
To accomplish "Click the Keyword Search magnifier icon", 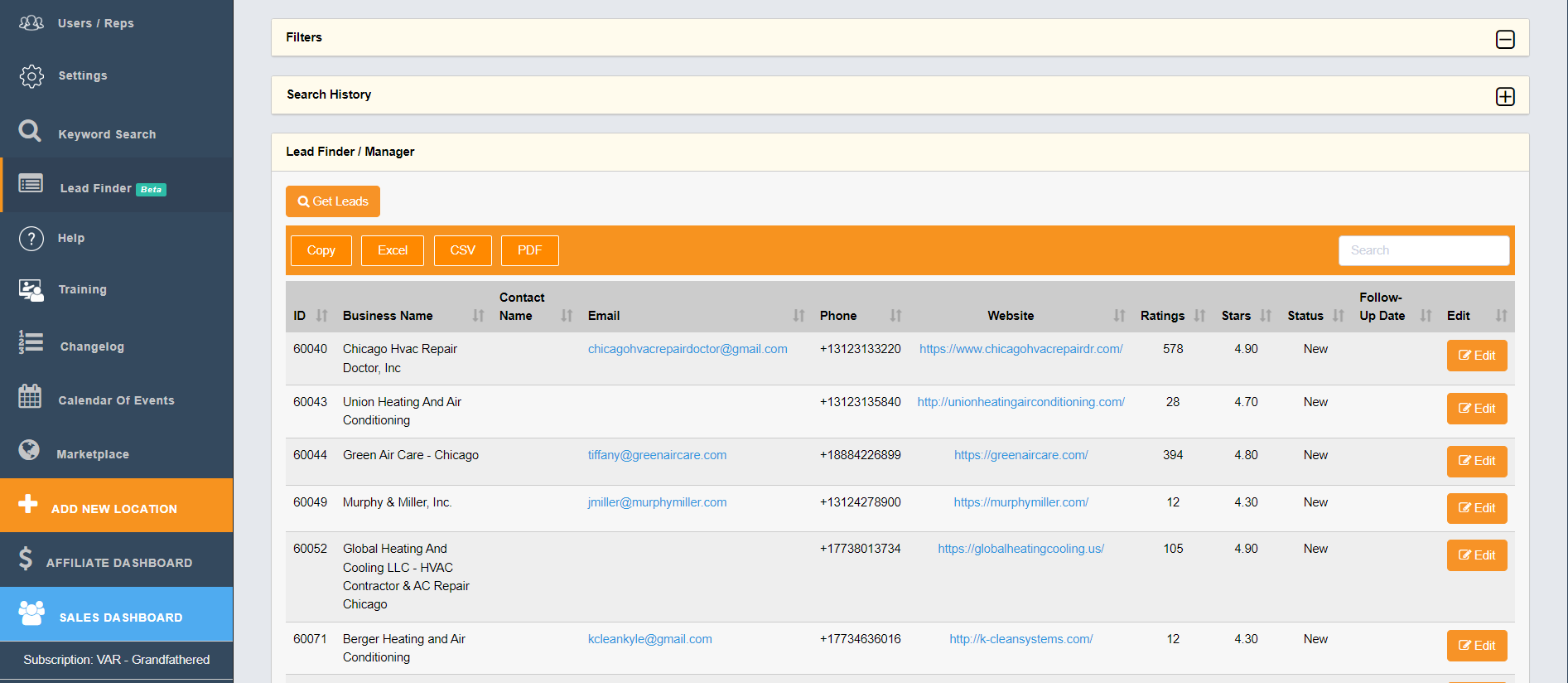I will coord(30,131).
